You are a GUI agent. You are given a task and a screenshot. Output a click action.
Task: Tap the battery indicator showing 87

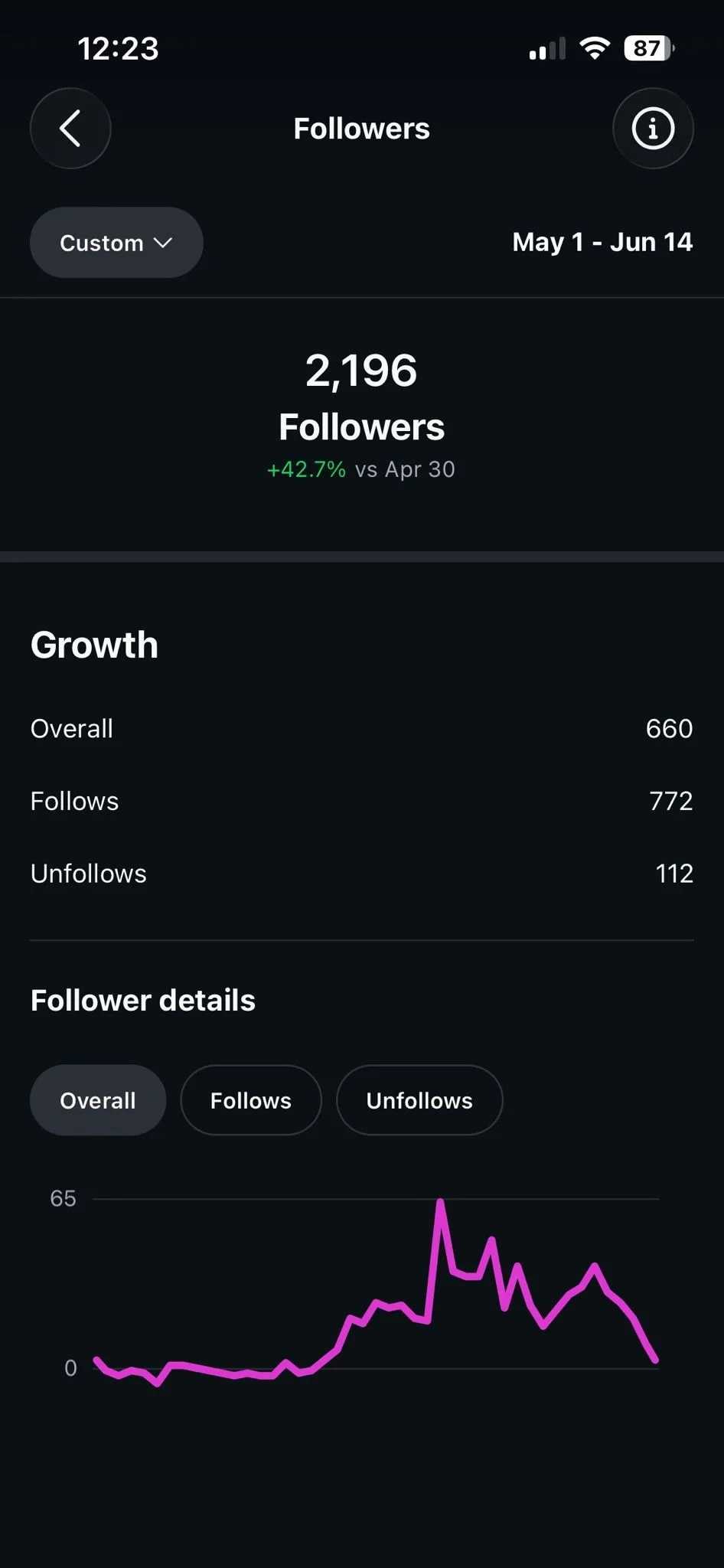tap(649, 48)
